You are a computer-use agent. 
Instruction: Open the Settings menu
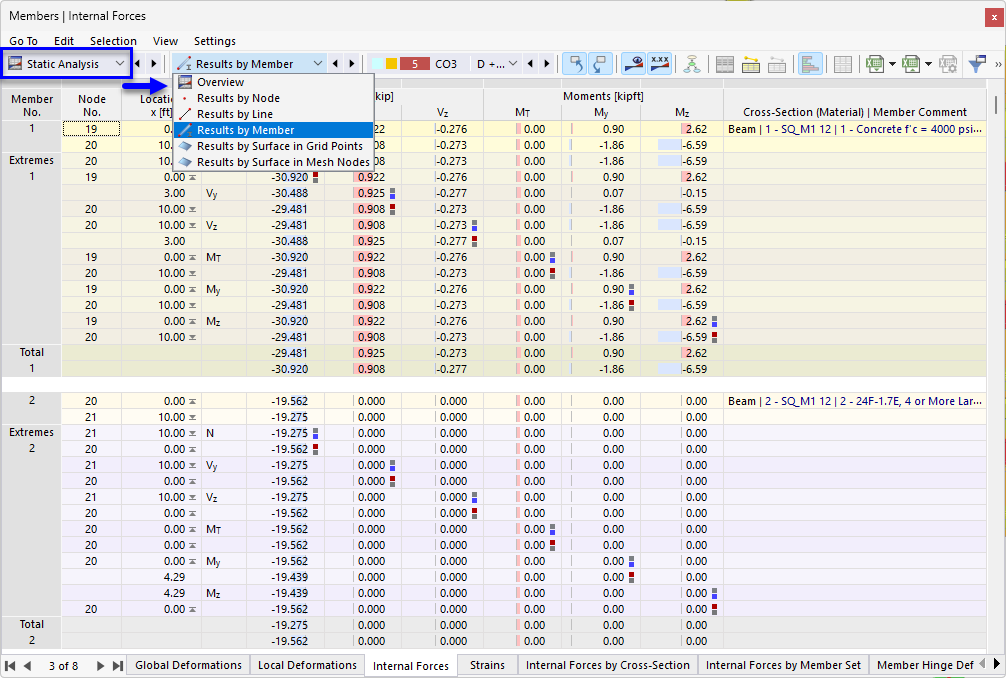(x=214, y=40)
